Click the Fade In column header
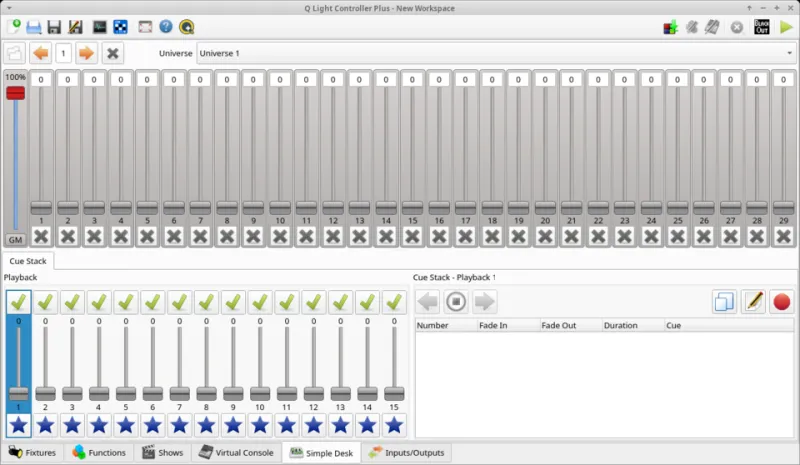The image size is (800, 465). pos(509,325)
